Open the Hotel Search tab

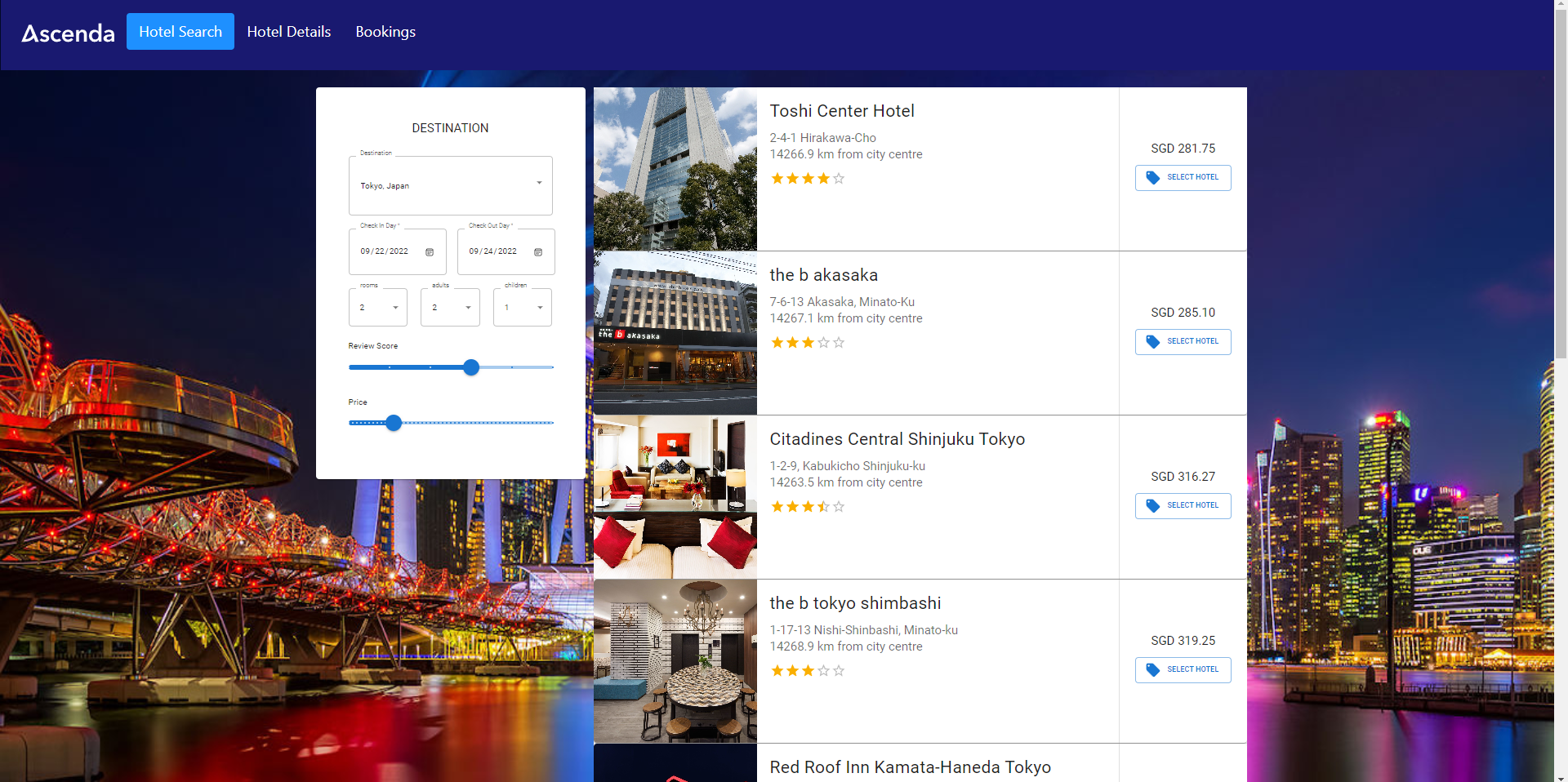[x=180, y=31]
